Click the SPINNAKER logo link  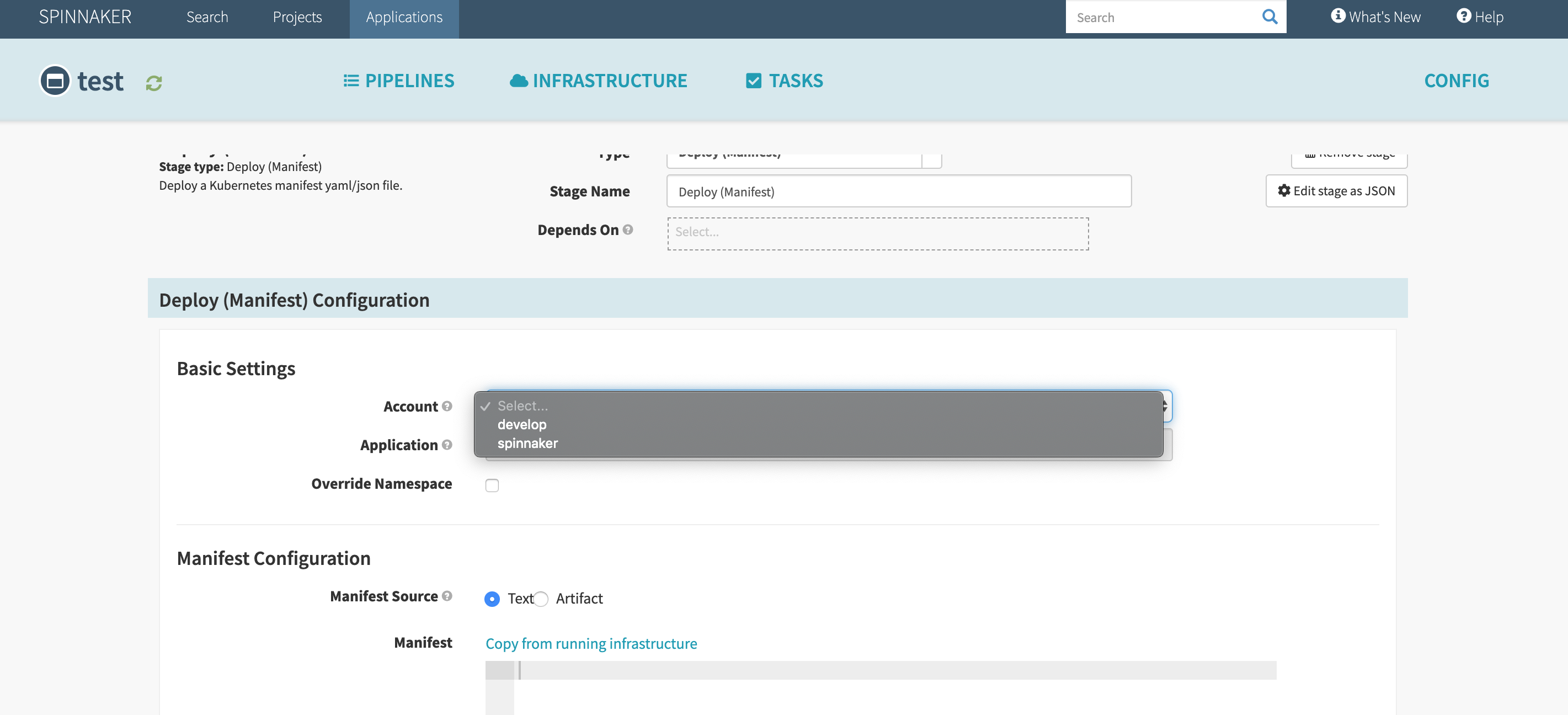coord(85,17)
